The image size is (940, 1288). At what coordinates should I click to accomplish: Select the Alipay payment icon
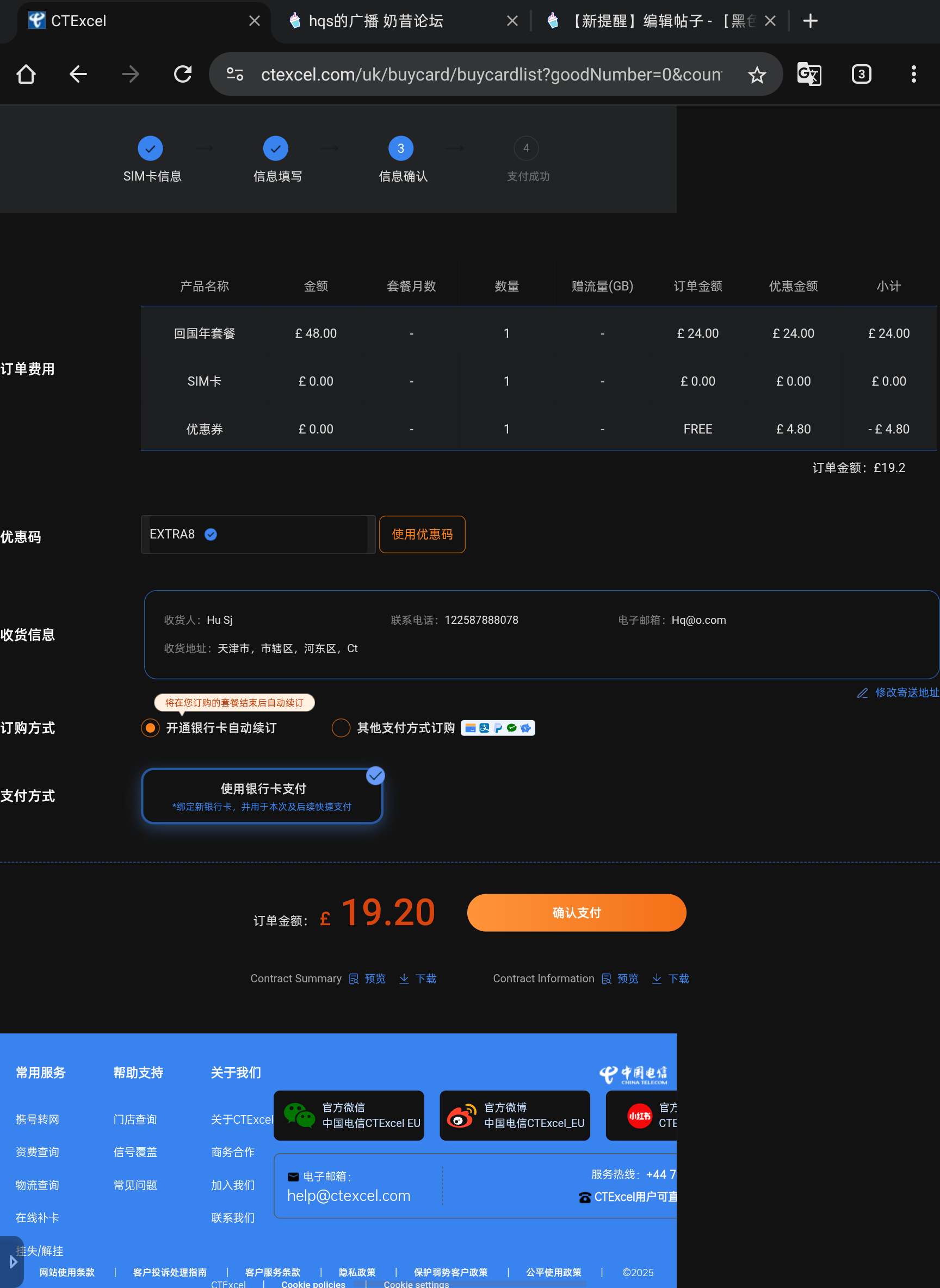pos(484,728)
